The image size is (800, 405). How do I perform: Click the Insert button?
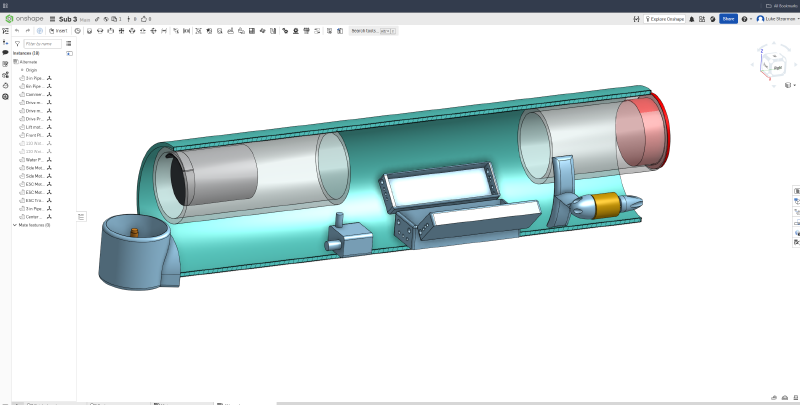tap(58, 31)
